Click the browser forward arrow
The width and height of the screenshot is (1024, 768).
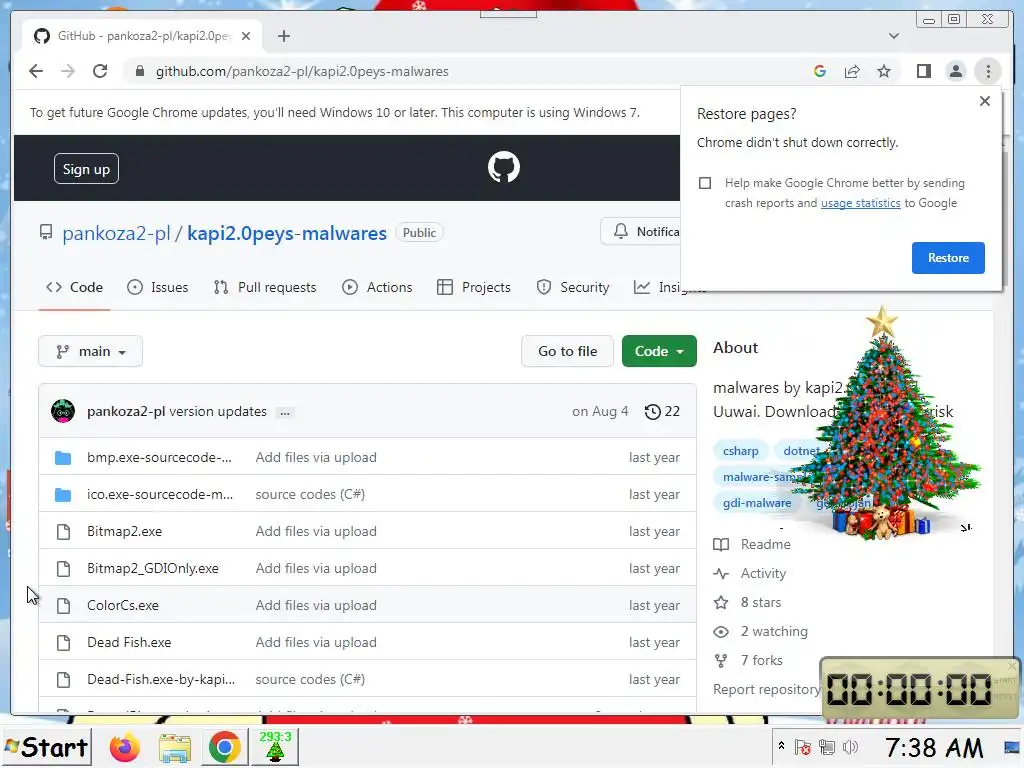coord(68,71)
